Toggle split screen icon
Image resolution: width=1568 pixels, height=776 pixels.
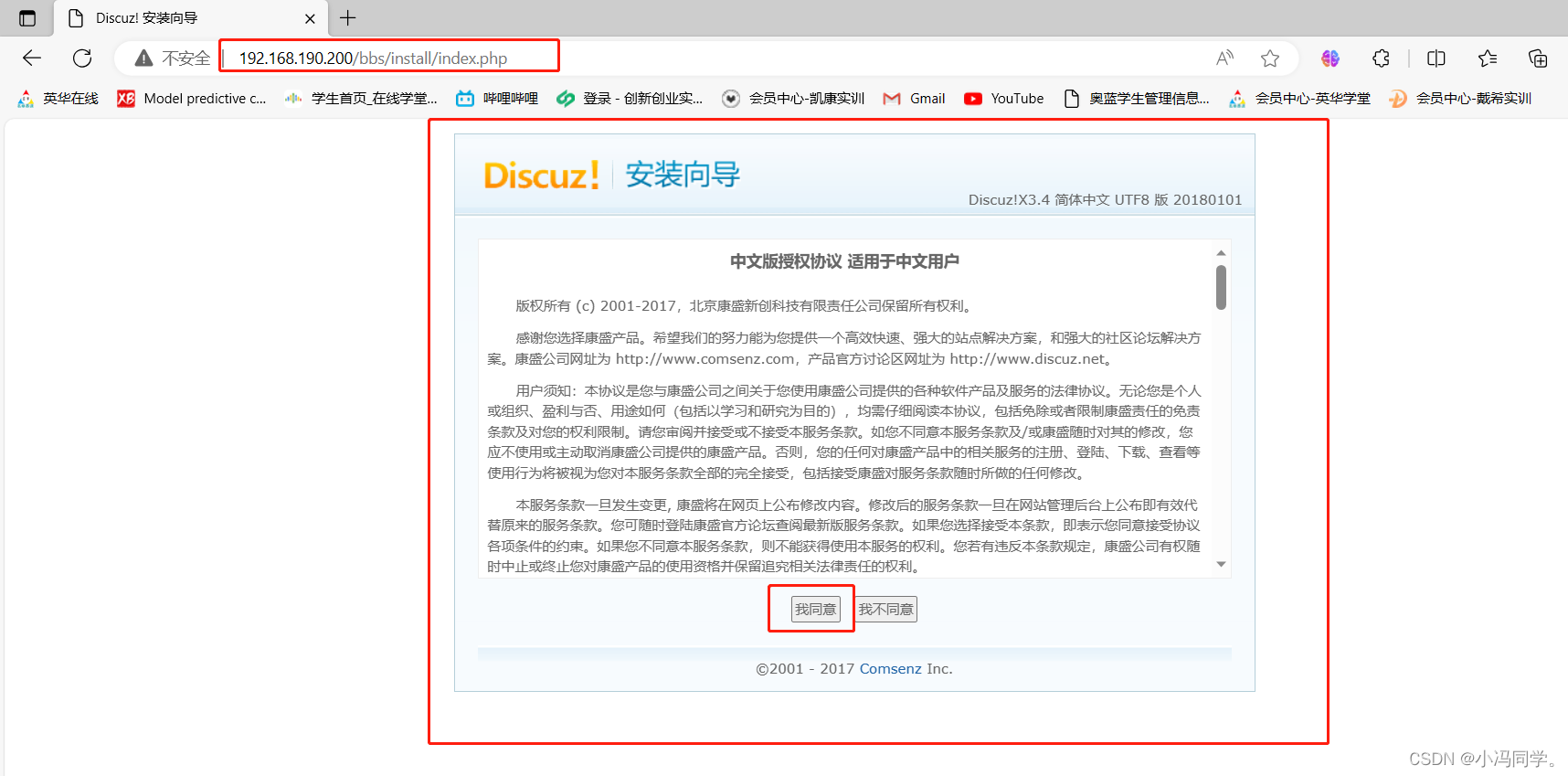point(1436,58)
